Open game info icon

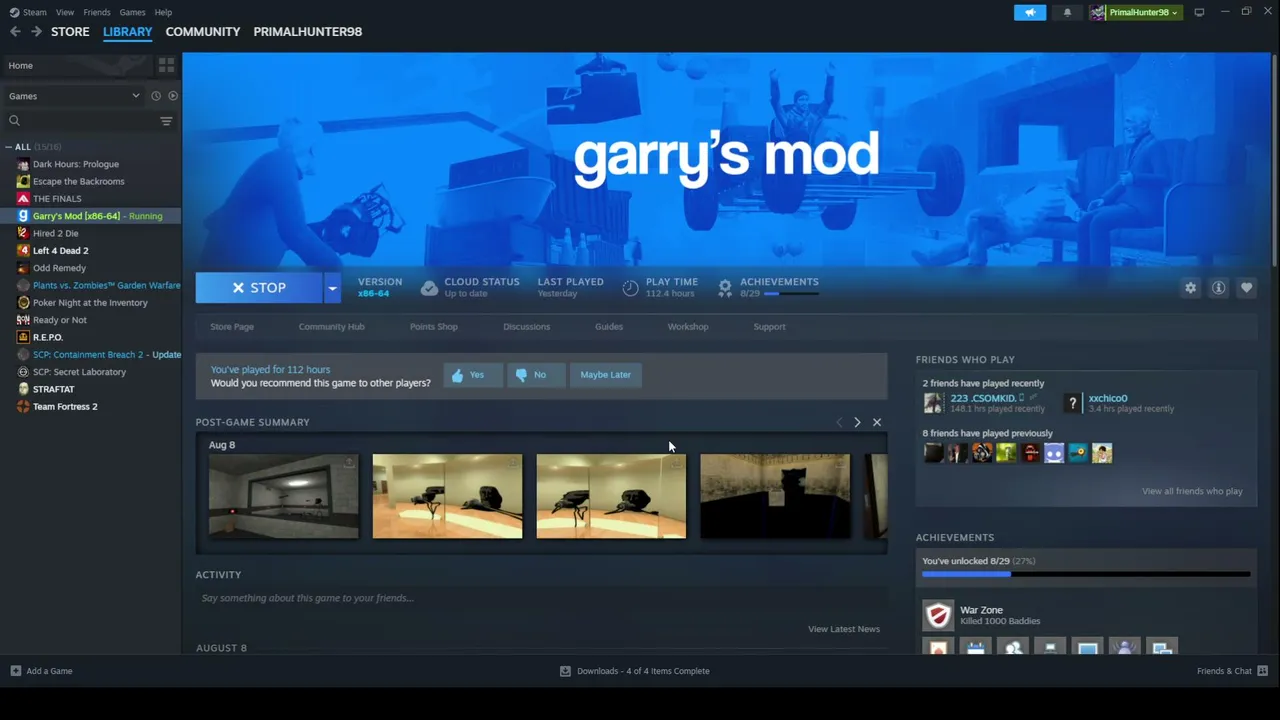point(1218,288)
